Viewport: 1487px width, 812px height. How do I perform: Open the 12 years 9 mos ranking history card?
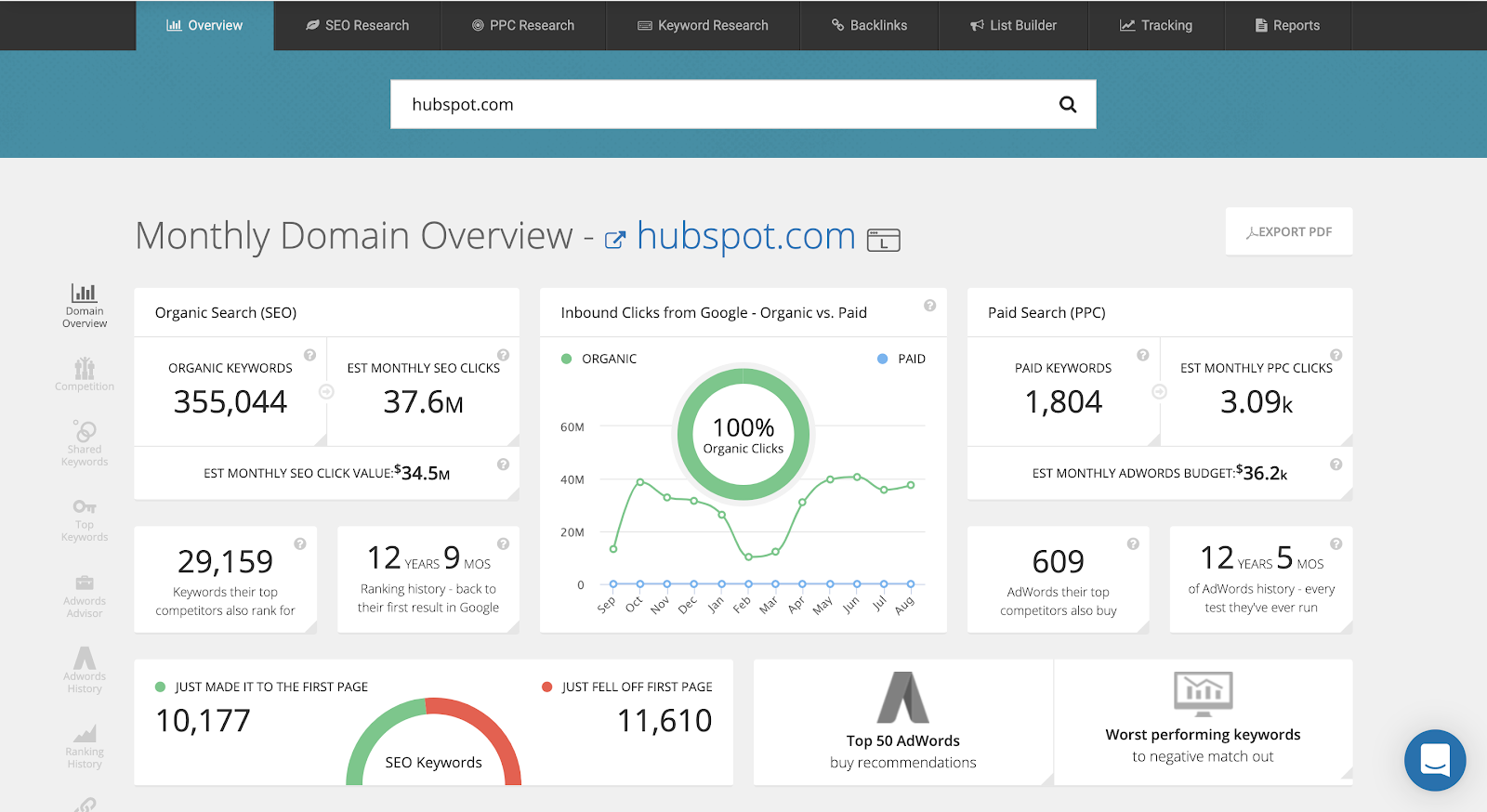tap(428, 580)
